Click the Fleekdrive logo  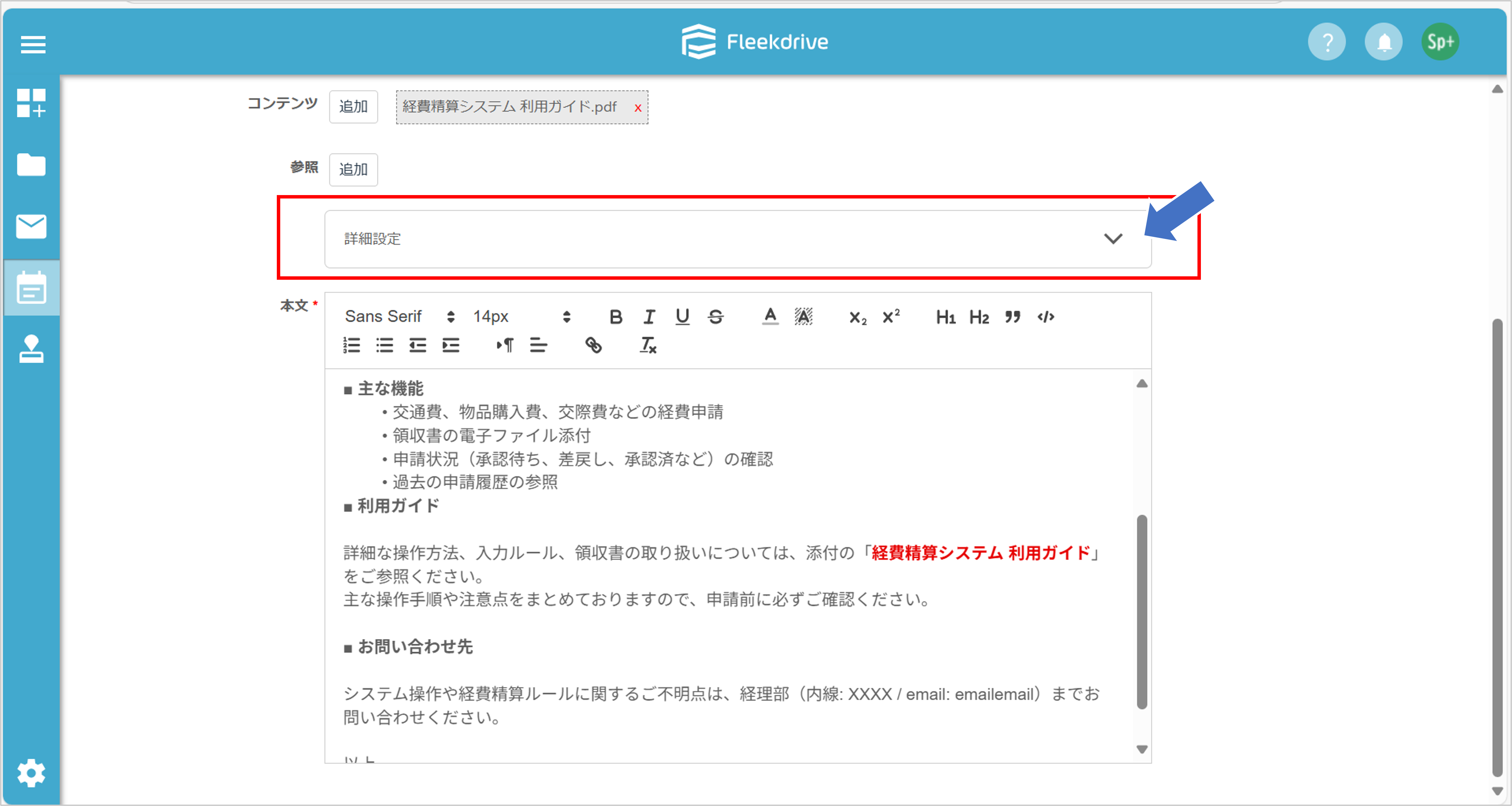(x=755, y=41)
